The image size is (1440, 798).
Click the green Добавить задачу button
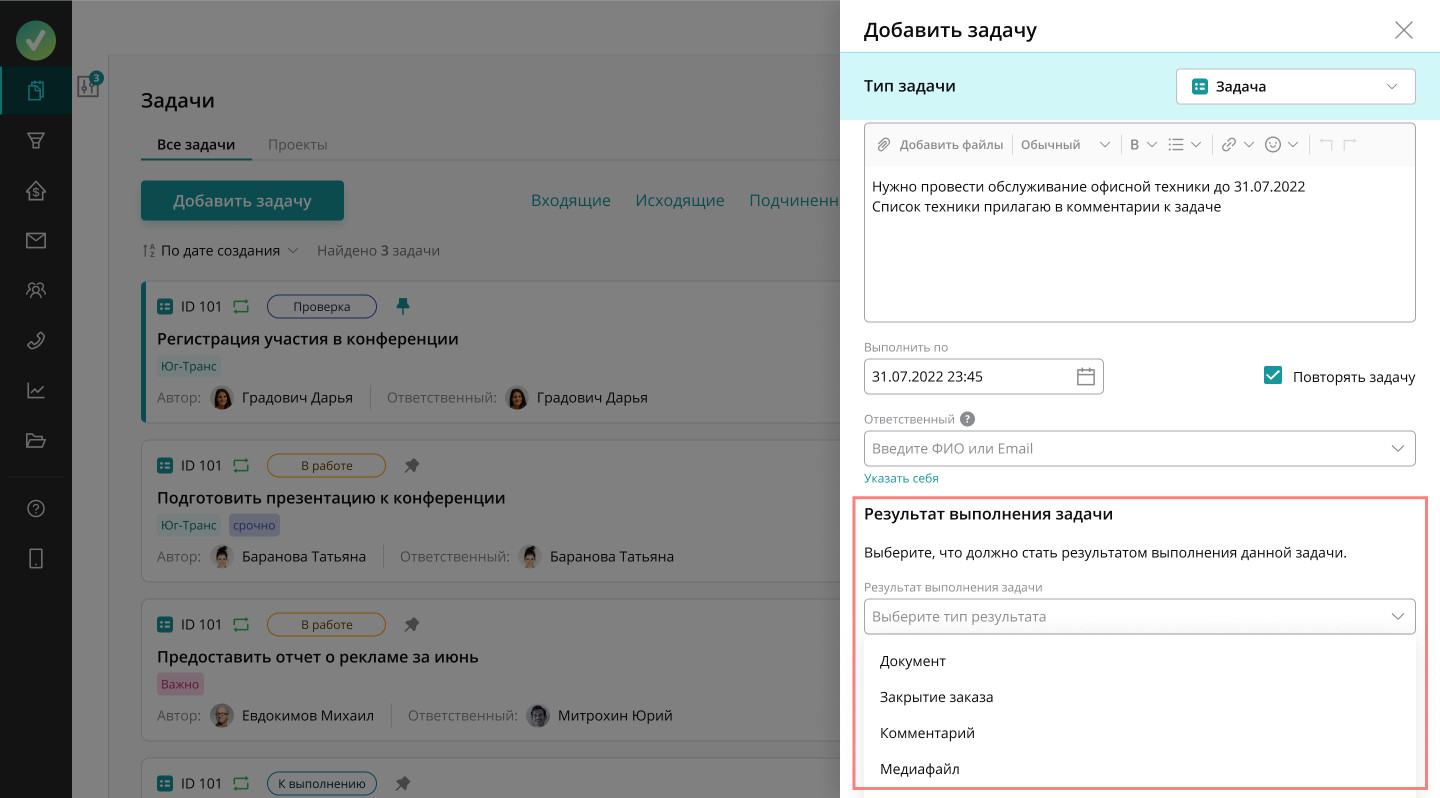(242, 201)
